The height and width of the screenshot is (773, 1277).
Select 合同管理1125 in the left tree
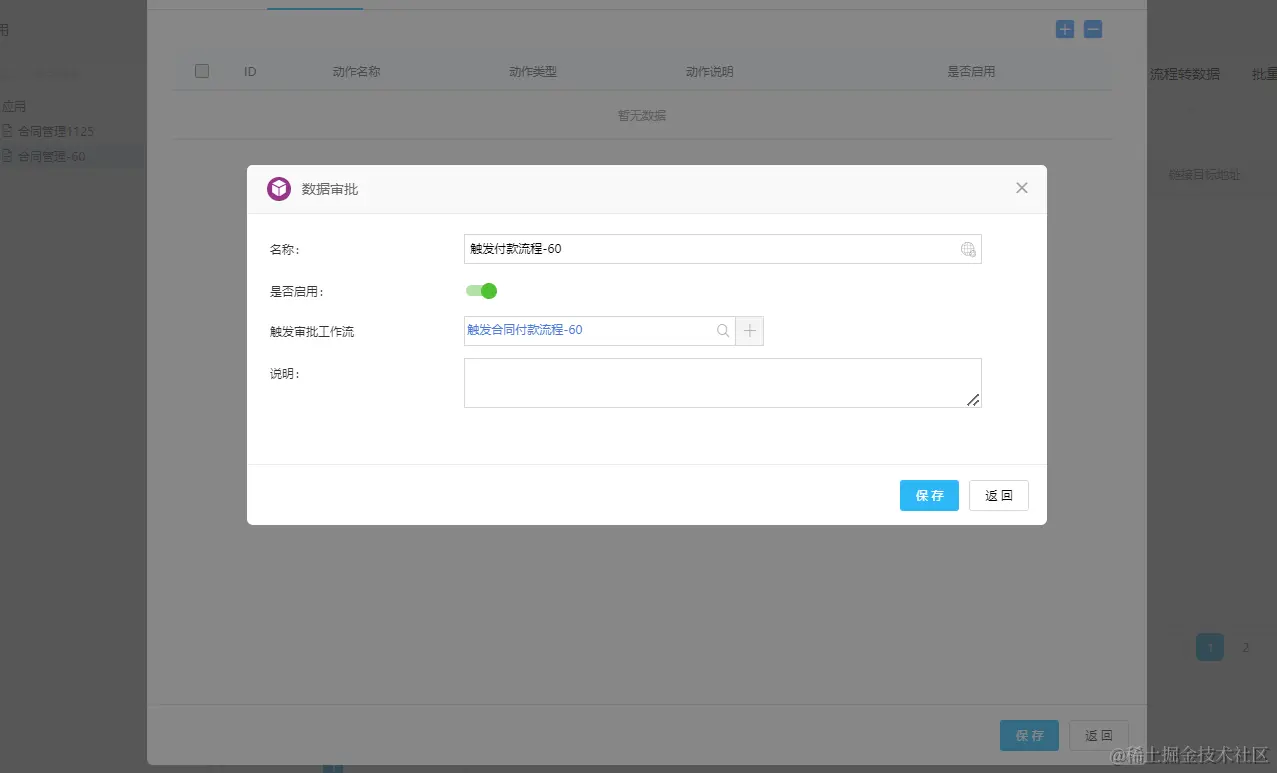click(x=55, y=131)
